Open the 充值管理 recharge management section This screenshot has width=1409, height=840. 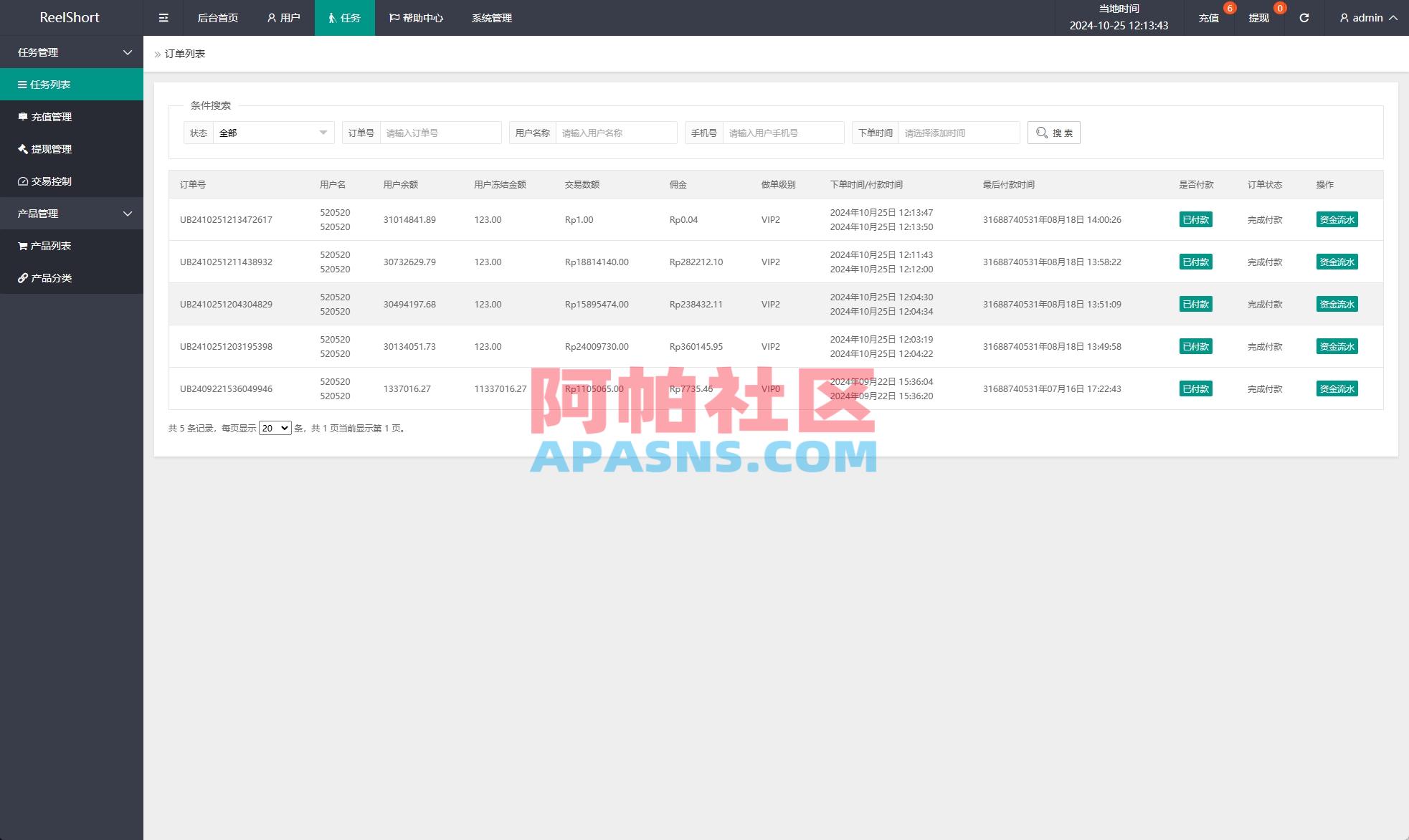click(50, 116)
